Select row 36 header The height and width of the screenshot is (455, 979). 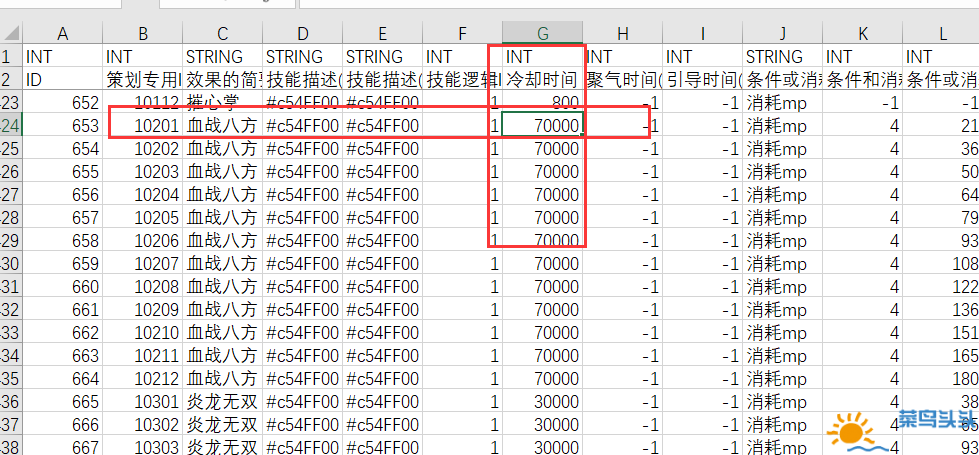click(x=11, y=401)
